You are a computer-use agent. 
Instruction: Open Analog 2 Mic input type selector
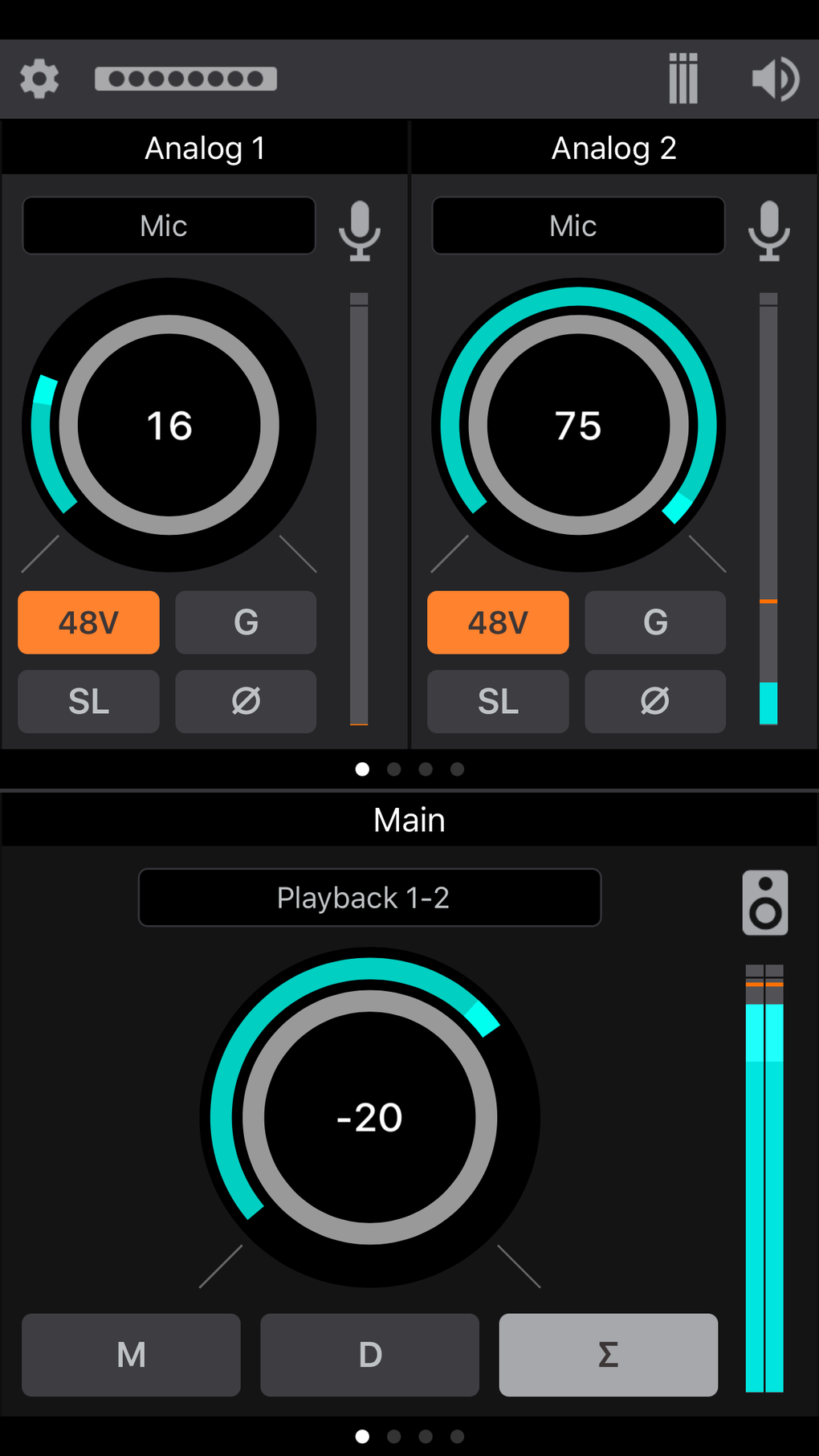point(578,226)
